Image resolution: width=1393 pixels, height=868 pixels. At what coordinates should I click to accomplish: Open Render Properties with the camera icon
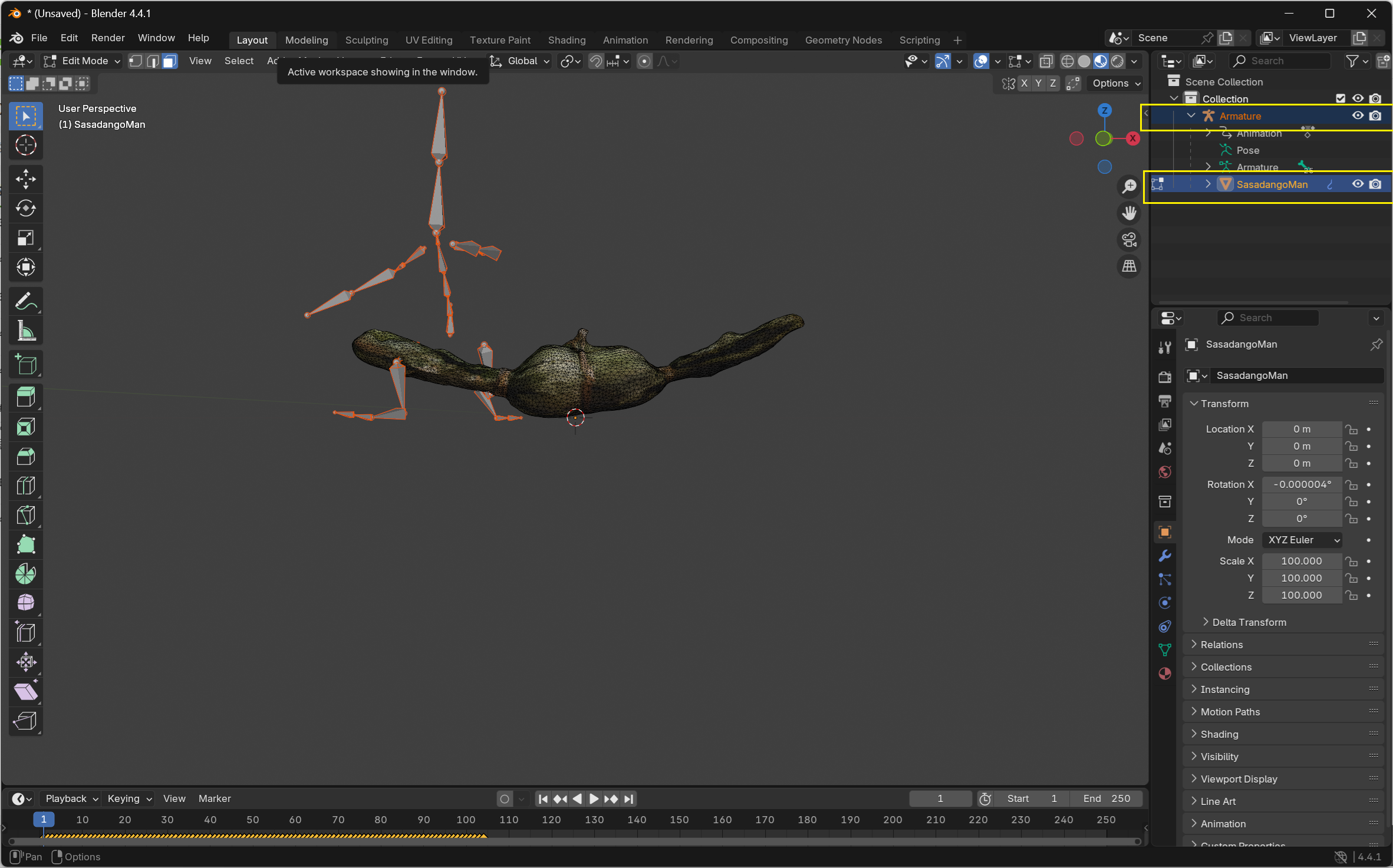(x=1164, y=377)
